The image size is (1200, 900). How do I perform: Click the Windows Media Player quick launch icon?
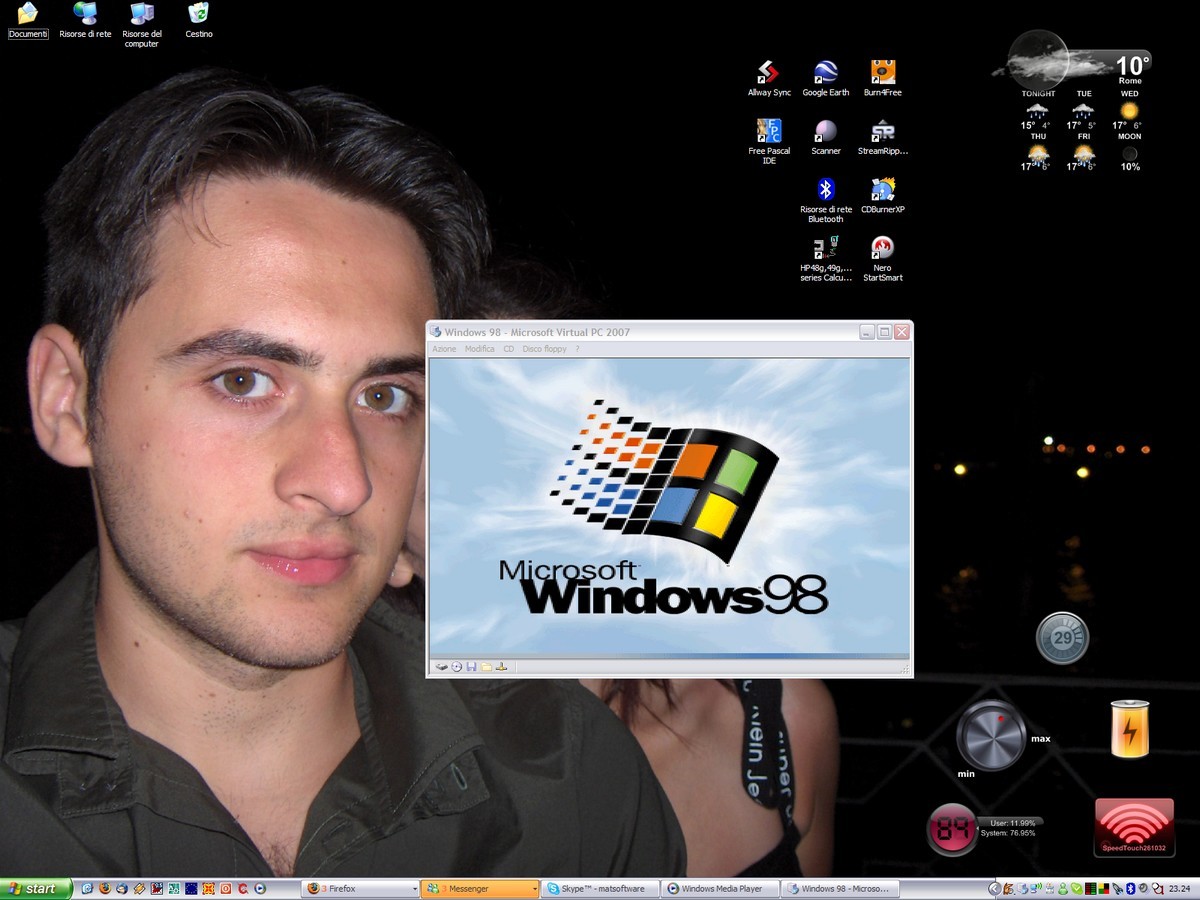[x=259, y=888]
